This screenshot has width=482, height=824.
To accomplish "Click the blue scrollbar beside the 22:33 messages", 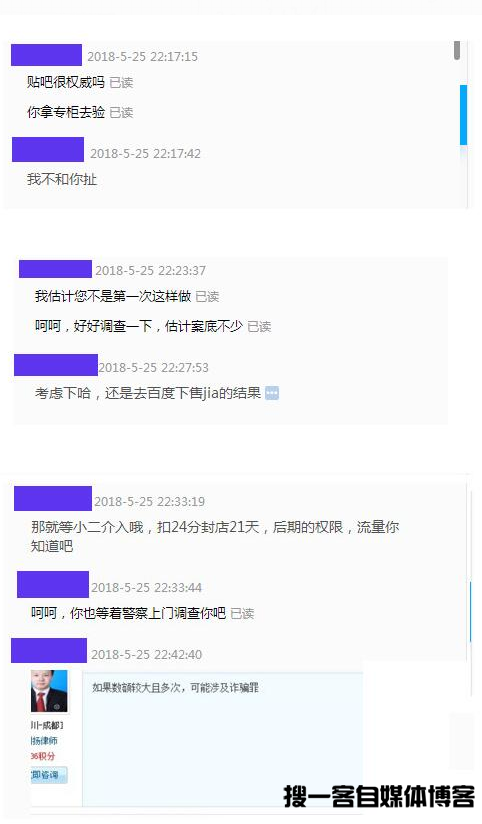I will pyautogui.click(x=470, y=612).
